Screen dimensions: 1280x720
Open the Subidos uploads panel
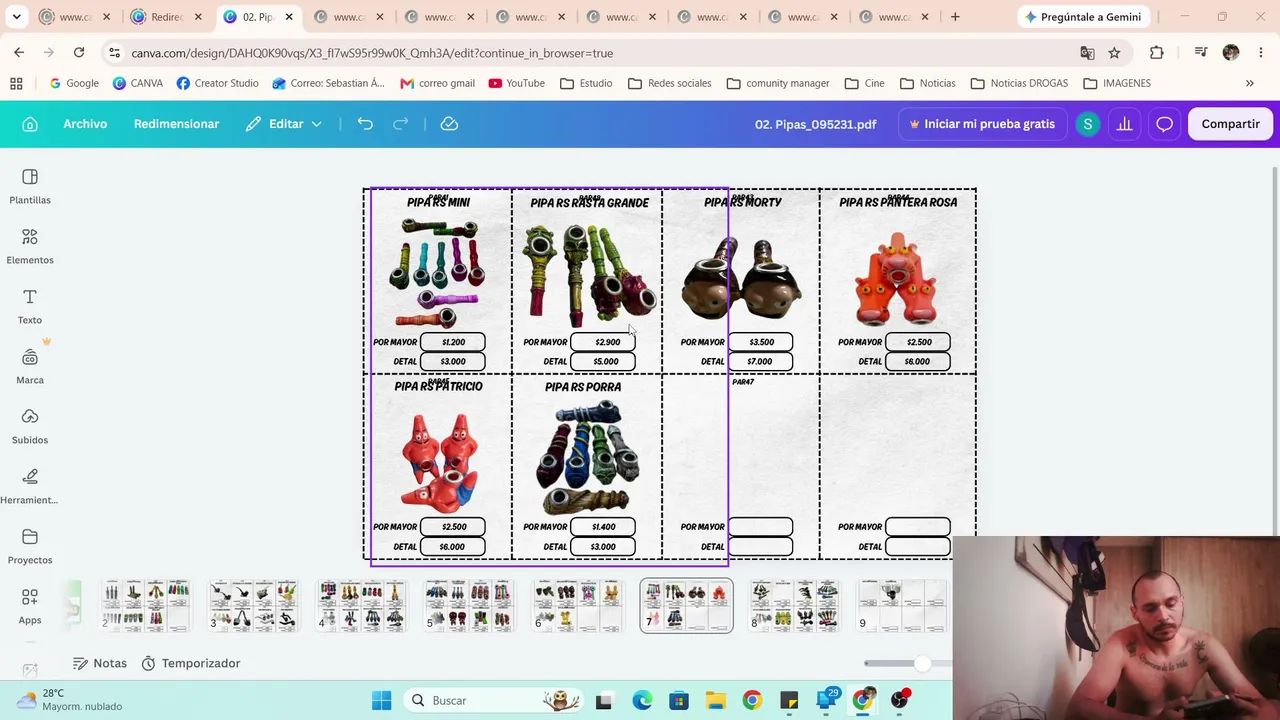(x=30, y=426)
